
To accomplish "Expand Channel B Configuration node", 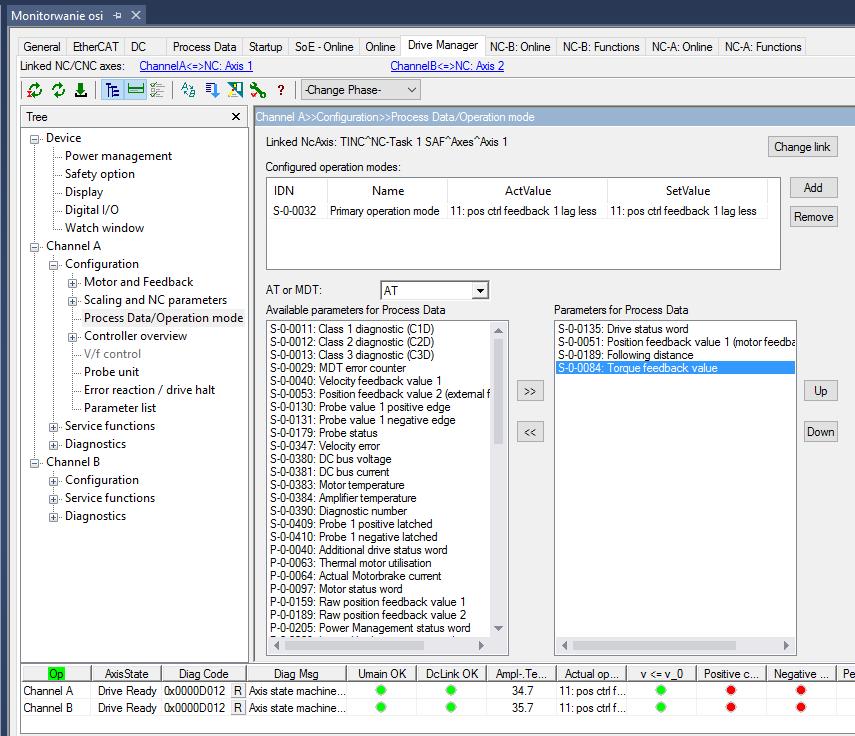I will pyautogui.click(x=53, y=481).
